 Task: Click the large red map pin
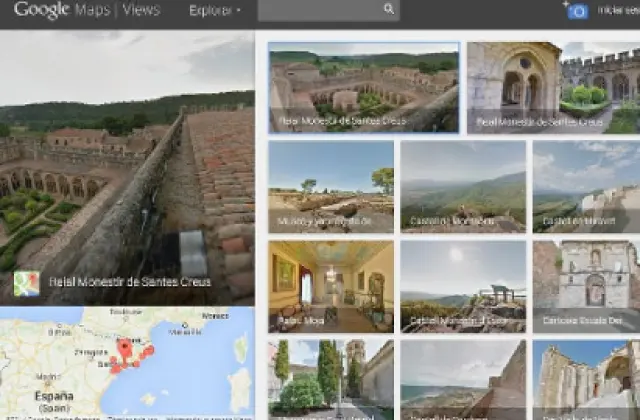coord(125,349)
